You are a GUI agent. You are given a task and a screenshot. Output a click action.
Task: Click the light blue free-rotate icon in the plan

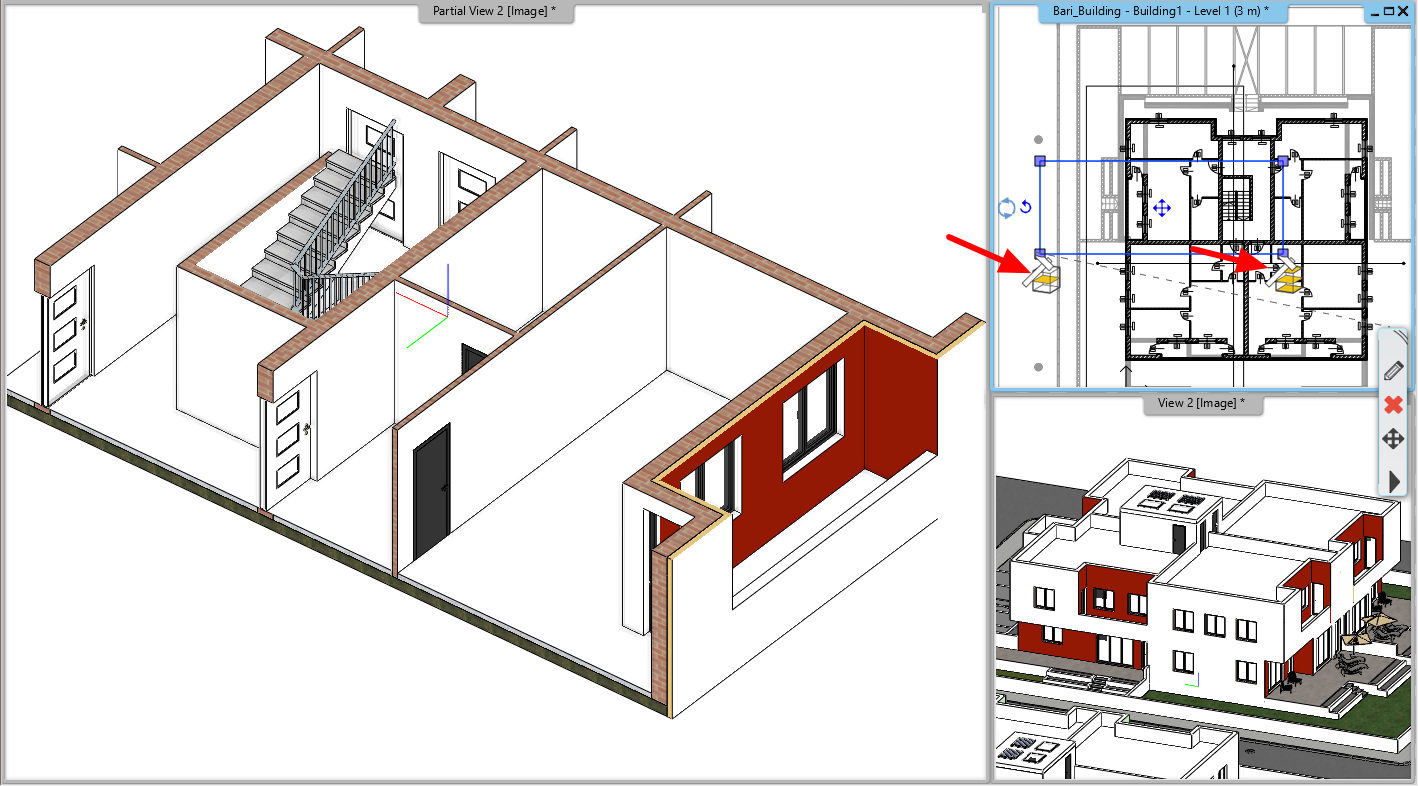[1005, 206]
